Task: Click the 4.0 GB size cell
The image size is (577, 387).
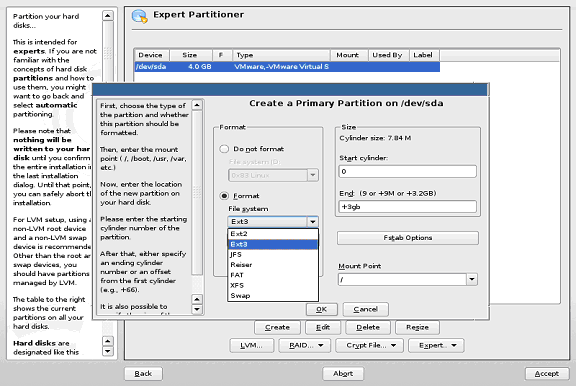Action: (x=200, y=67)
